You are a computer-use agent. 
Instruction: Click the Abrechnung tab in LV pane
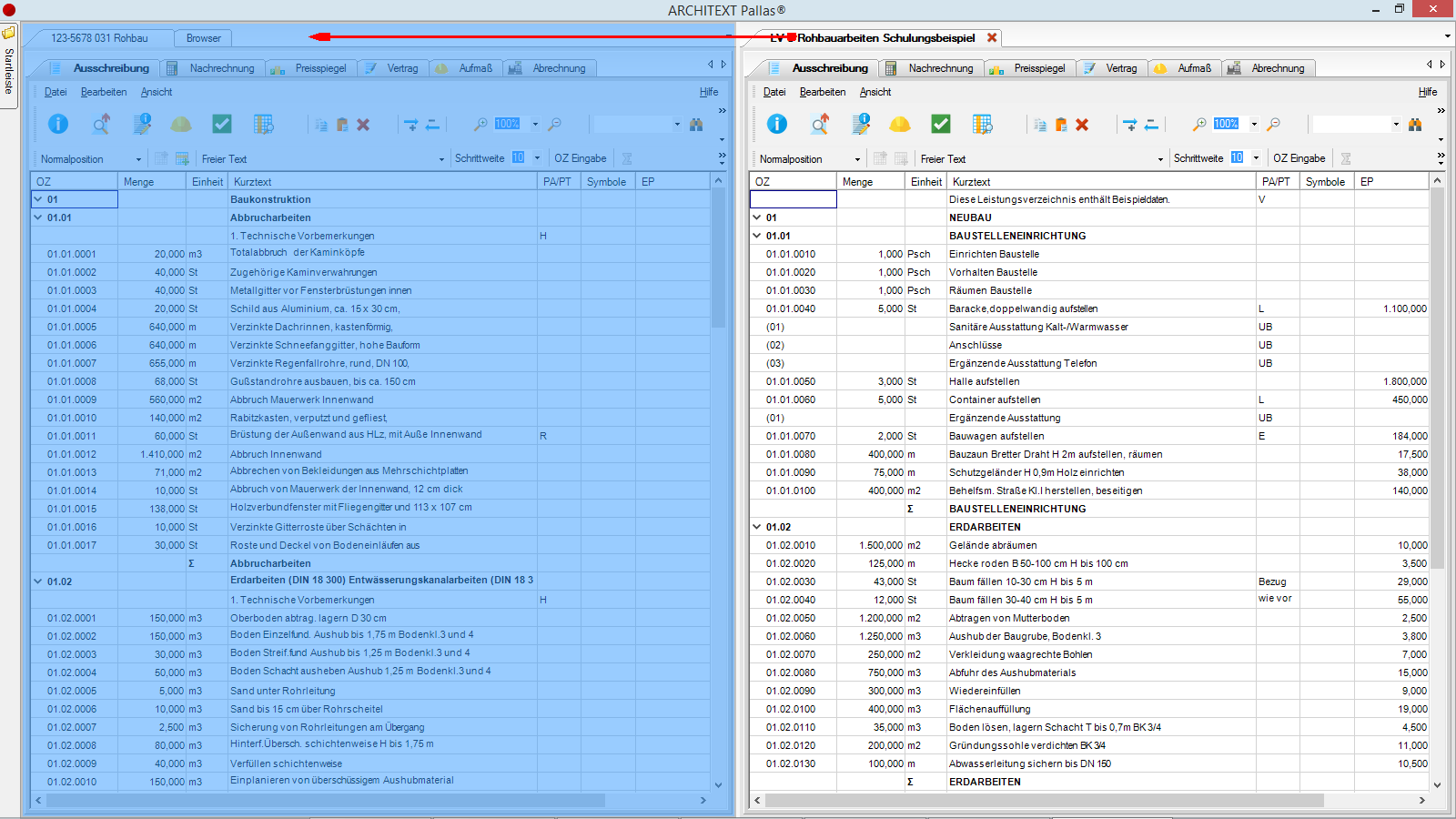1269,68
